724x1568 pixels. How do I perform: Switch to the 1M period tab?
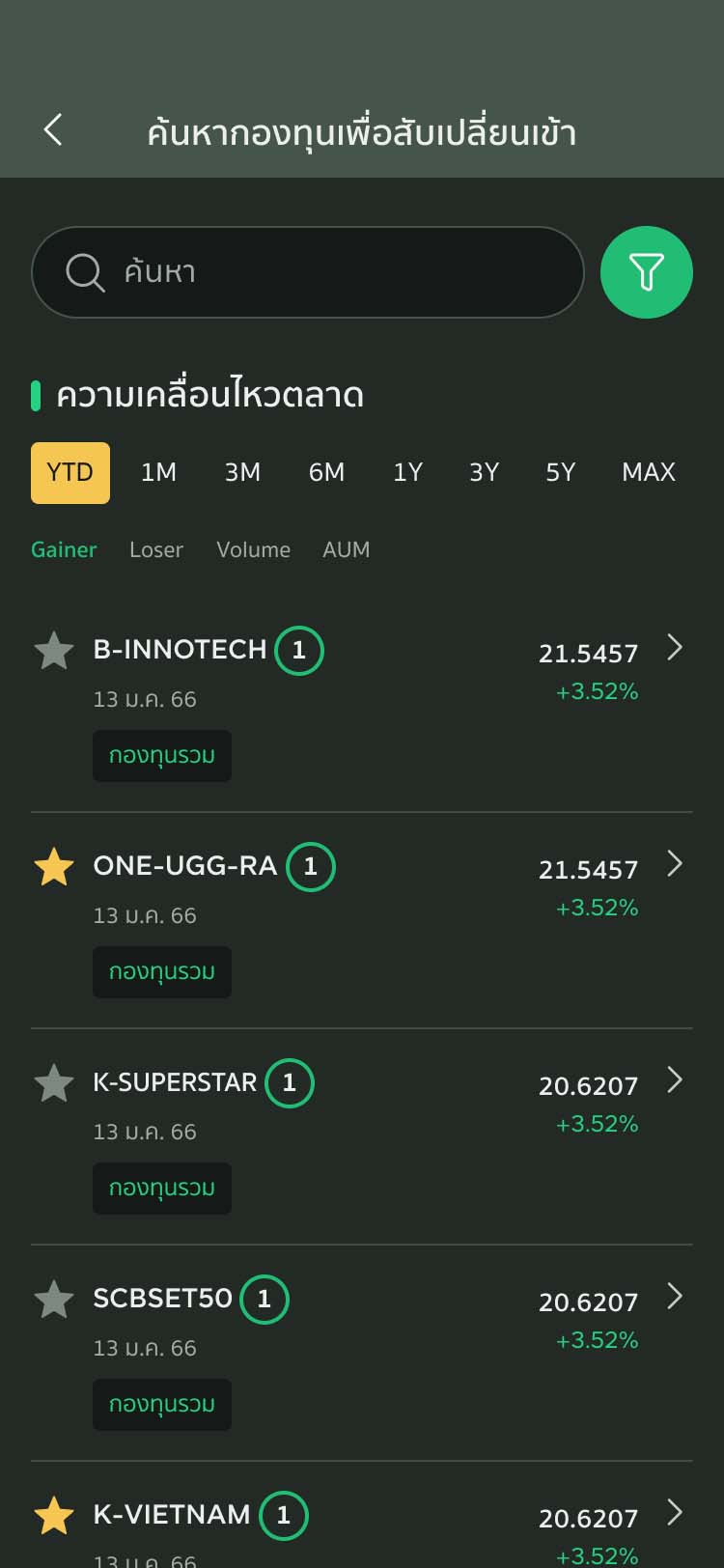[158, 472]
